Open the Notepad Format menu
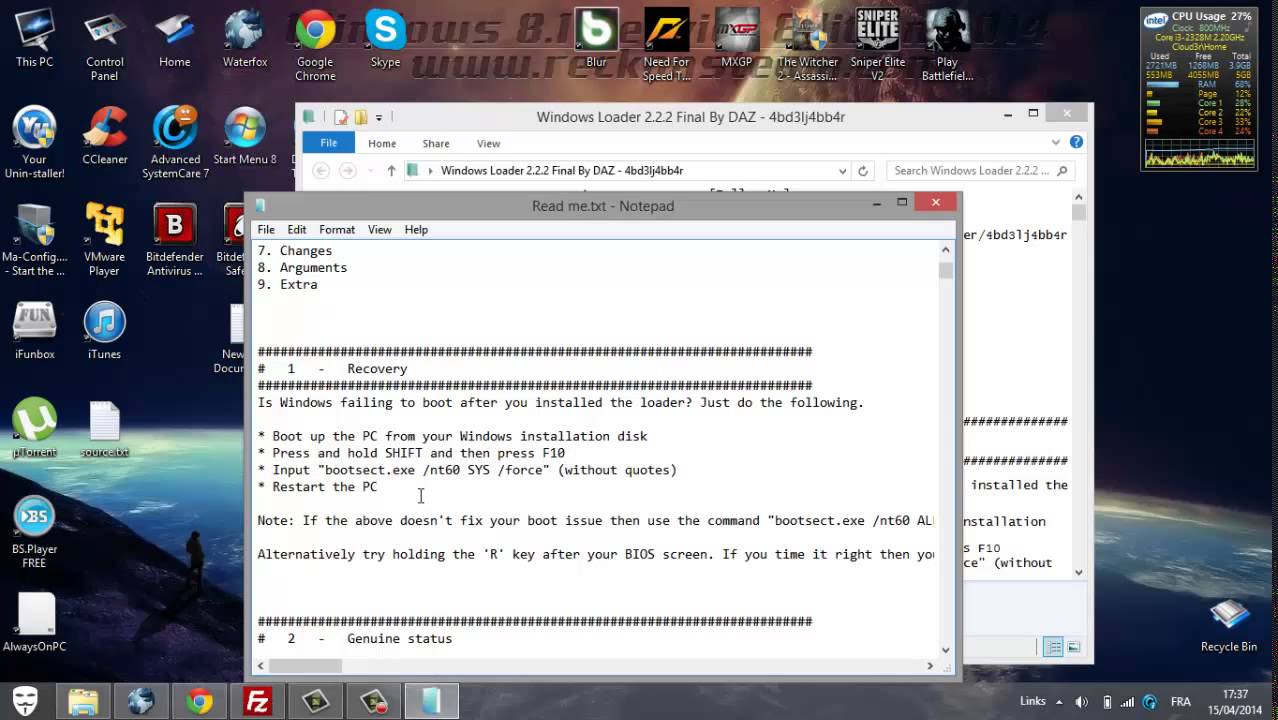The image size is (1278, 720). click(337, 230)
